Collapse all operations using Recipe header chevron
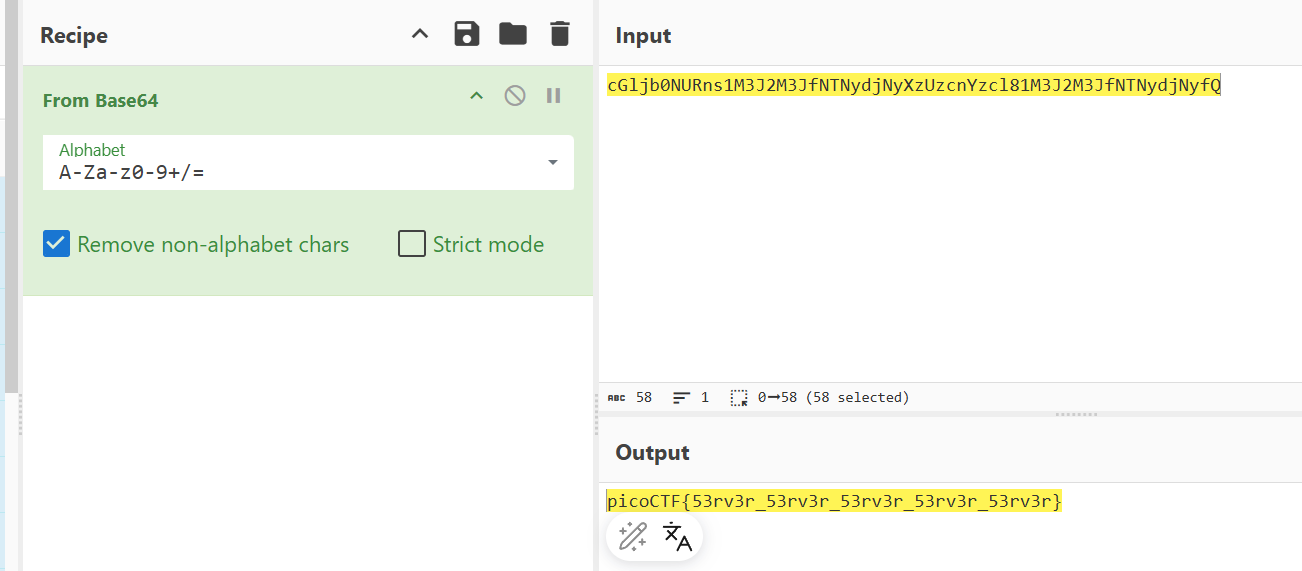1302x571 pixels. 420,34
